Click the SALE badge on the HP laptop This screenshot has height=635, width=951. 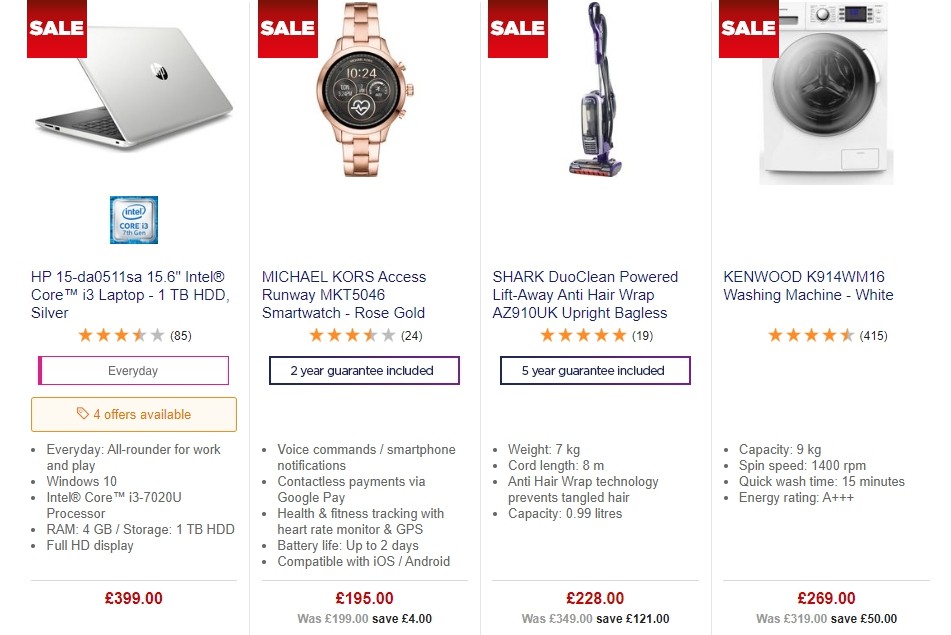click(56, 28)
